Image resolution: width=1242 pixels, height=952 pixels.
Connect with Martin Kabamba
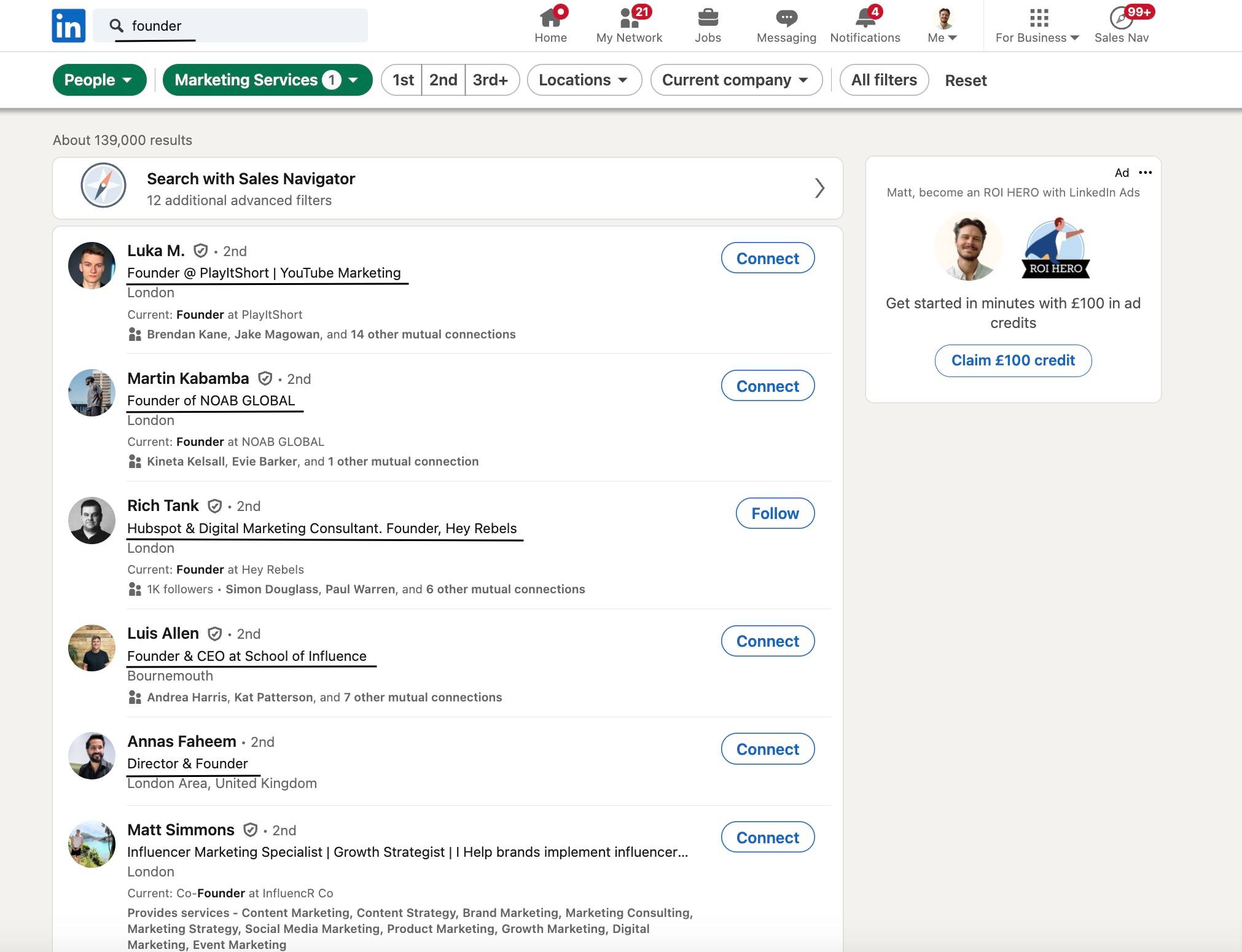(x=768, y=386)
